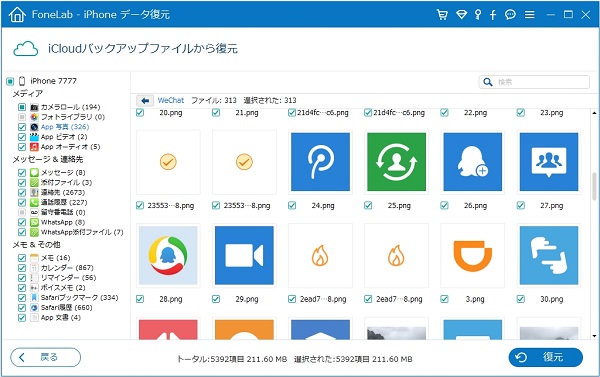Uncheck the 3.png file checkbox
600x377 pixels.
click(x=444, y=299)
